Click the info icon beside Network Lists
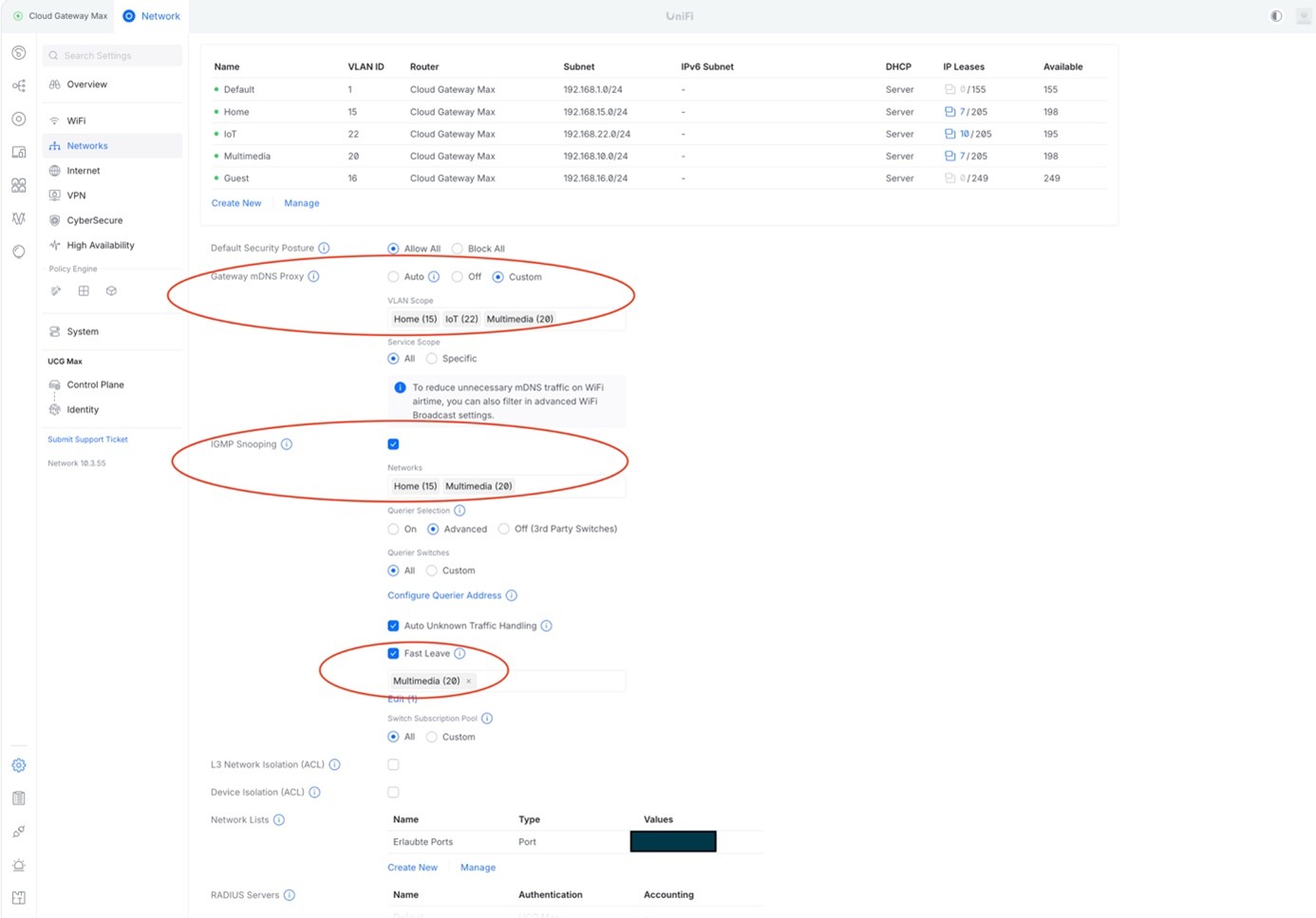Viewport: 1316px width, 918px height. tap(279, 820)
